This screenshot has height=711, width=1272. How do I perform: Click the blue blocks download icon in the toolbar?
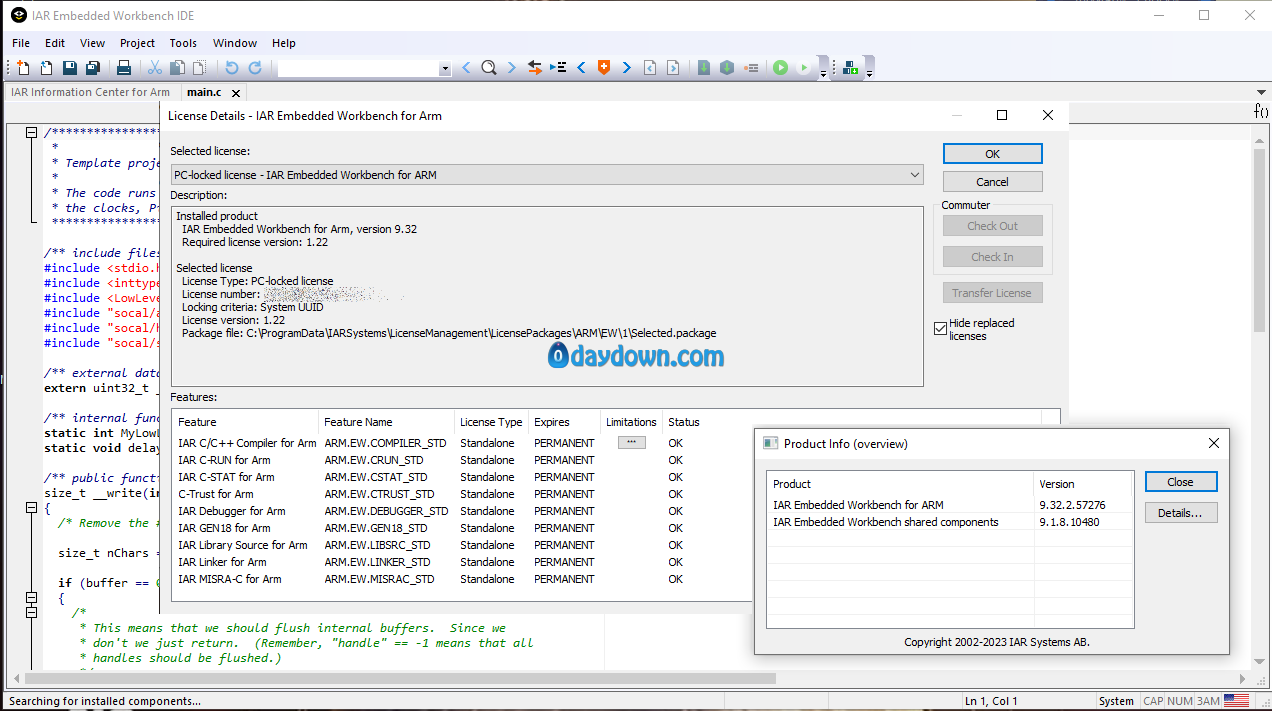(x=850, y=68)
